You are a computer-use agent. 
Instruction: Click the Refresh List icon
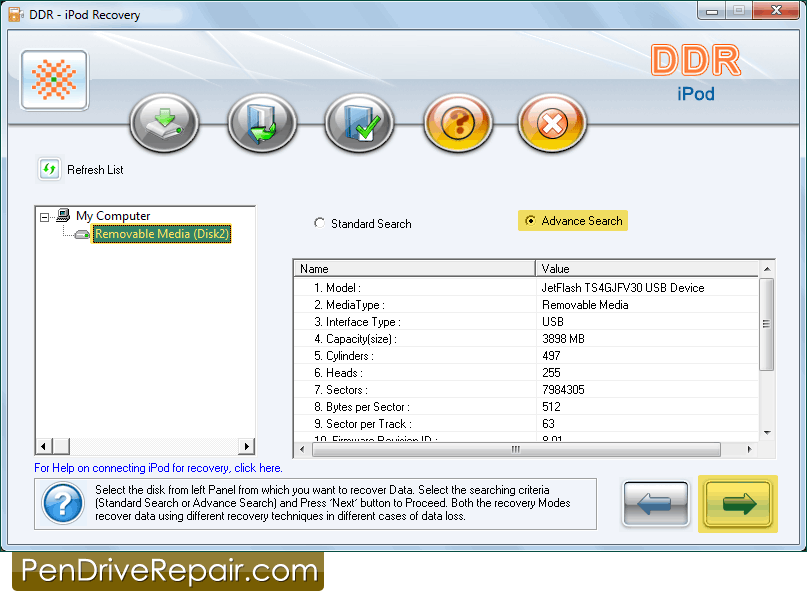coord(49,169)
